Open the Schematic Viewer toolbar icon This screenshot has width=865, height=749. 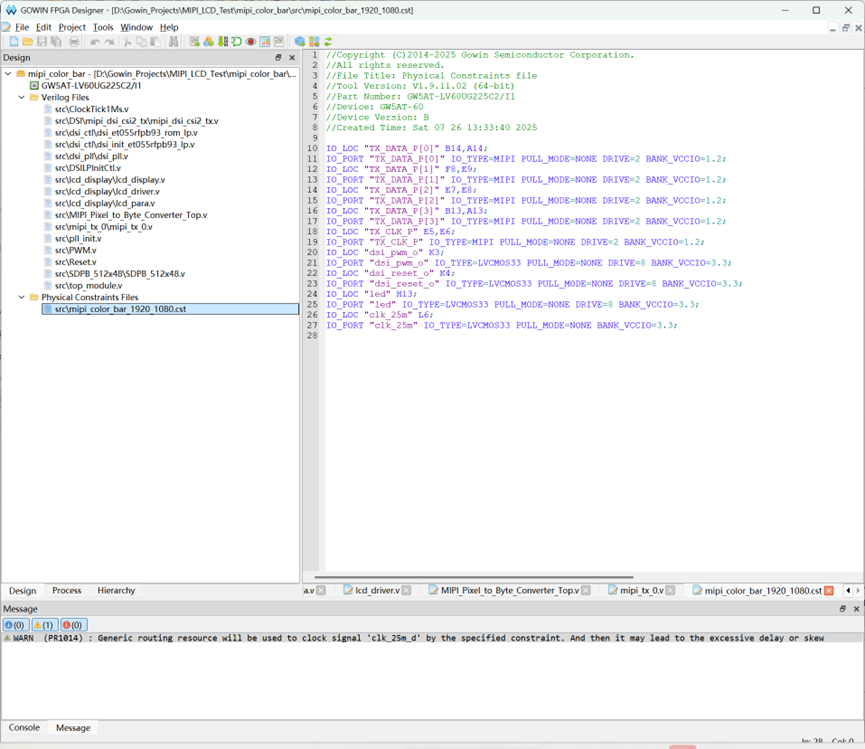(x=237, y=42)
